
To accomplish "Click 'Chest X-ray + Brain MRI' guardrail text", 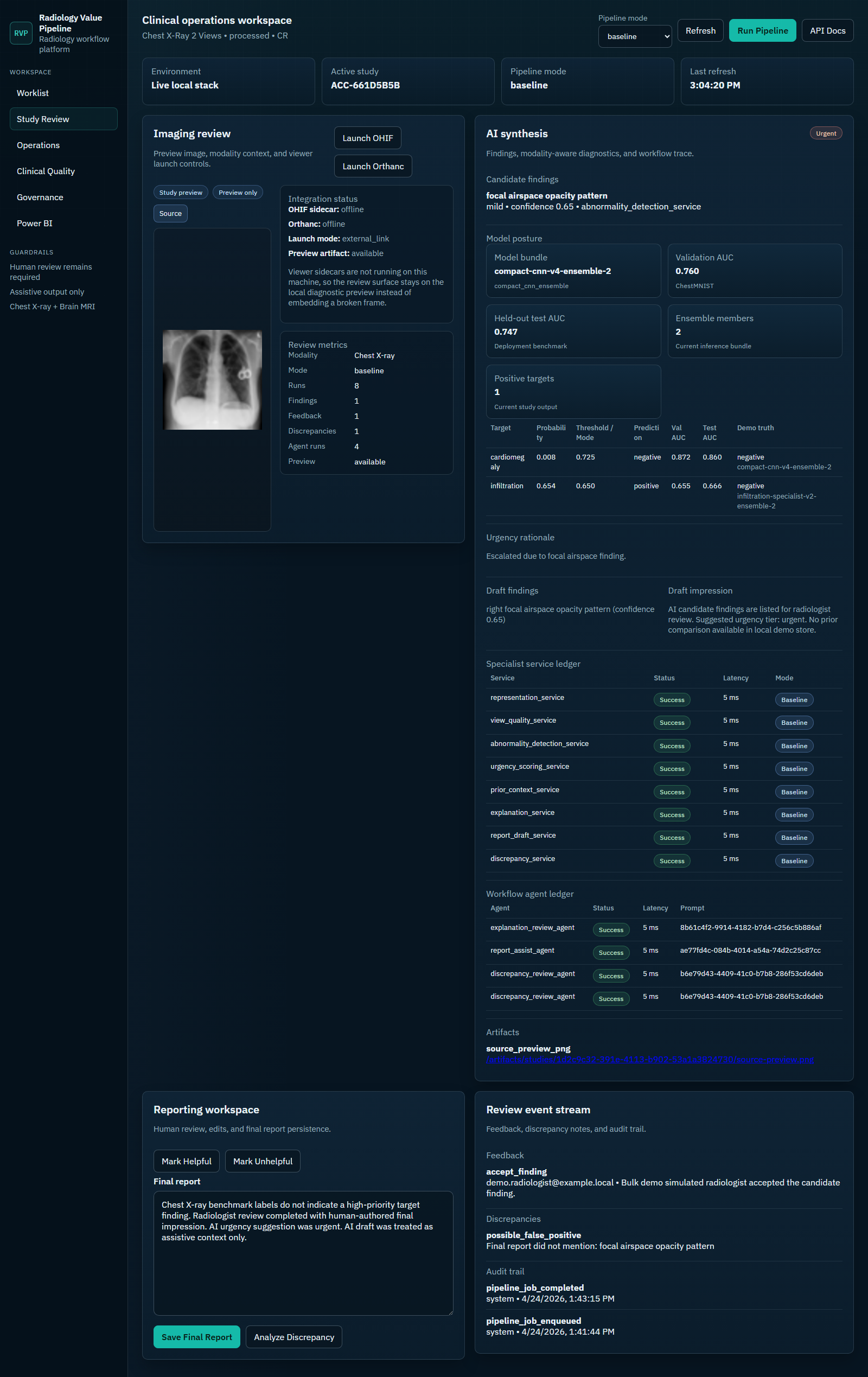I will (x=53, y=307).
